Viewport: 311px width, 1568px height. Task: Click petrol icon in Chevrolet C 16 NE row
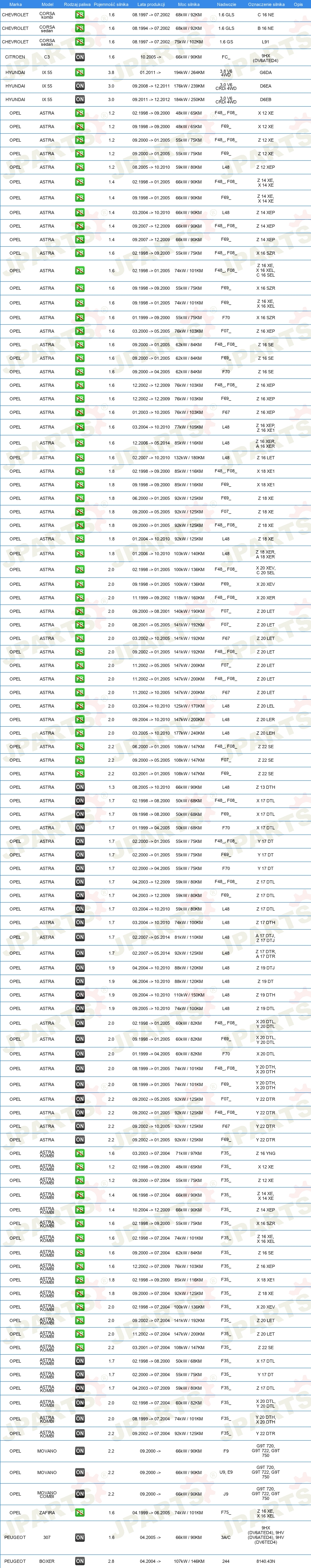tap(80, 15)
